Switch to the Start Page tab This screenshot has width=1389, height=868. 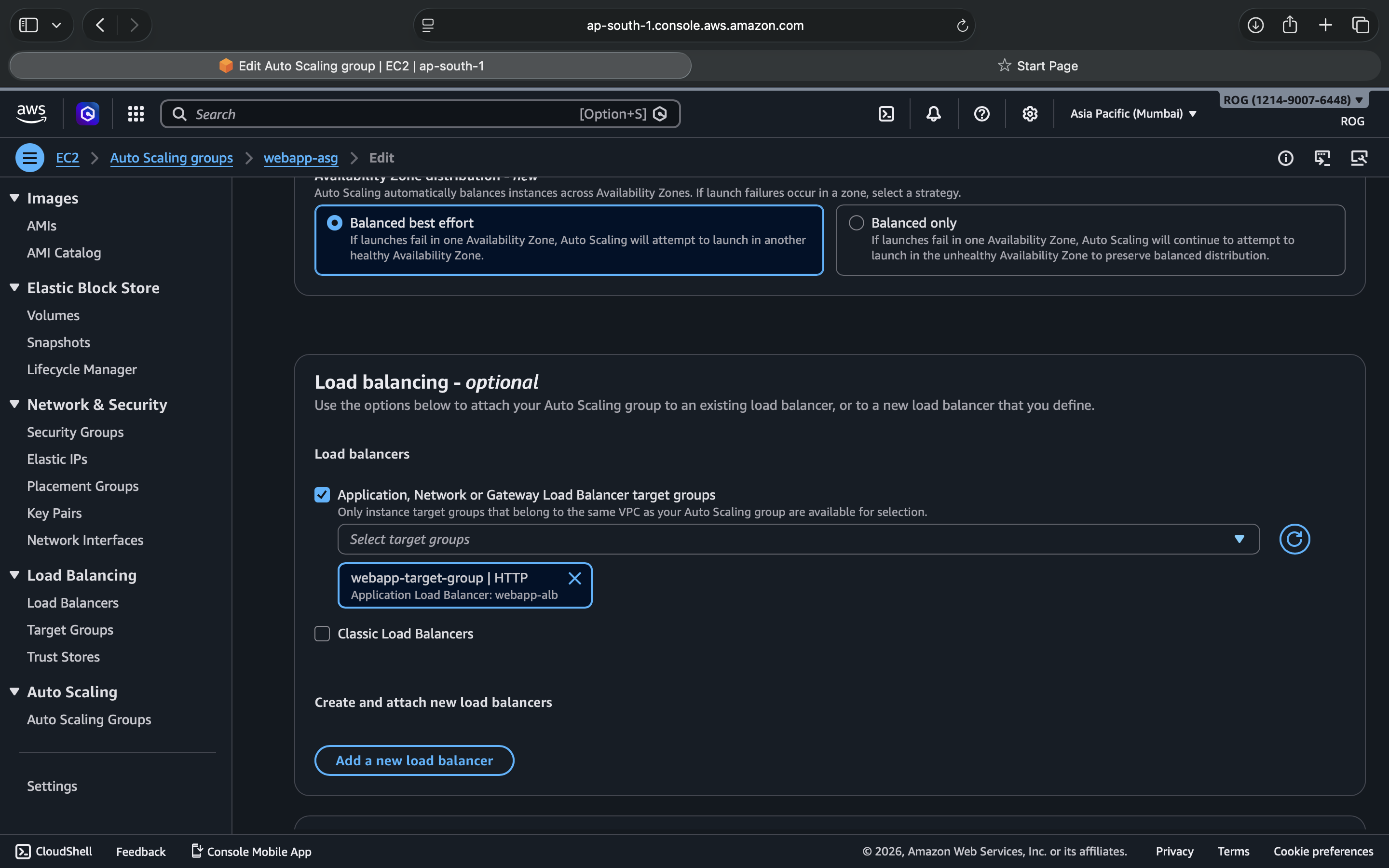click(1038, 66)
